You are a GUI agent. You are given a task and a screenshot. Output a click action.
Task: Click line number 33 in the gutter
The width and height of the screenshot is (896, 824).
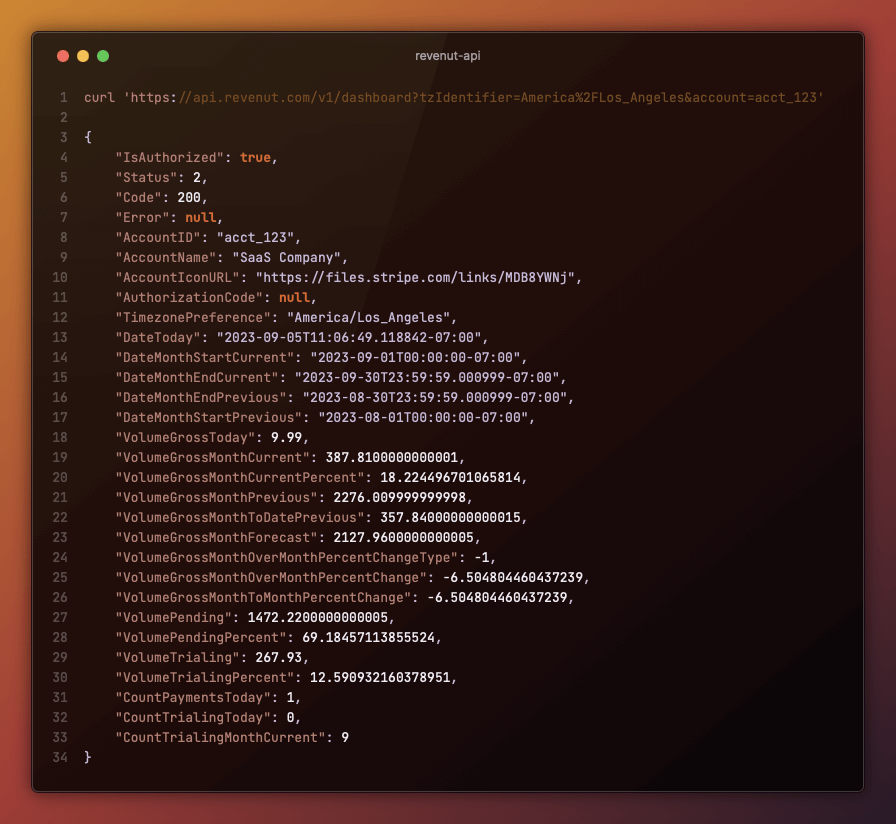[60, 738]
